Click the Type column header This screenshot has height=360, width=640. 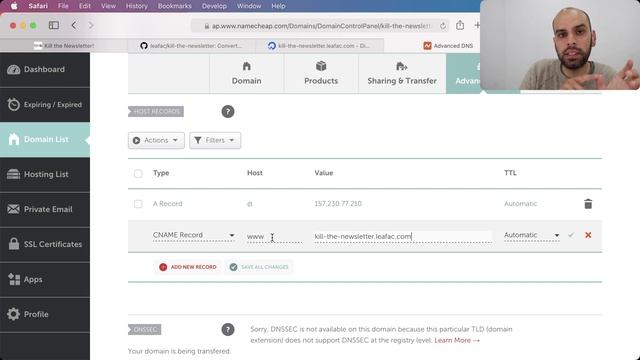(x=161, y=173)
